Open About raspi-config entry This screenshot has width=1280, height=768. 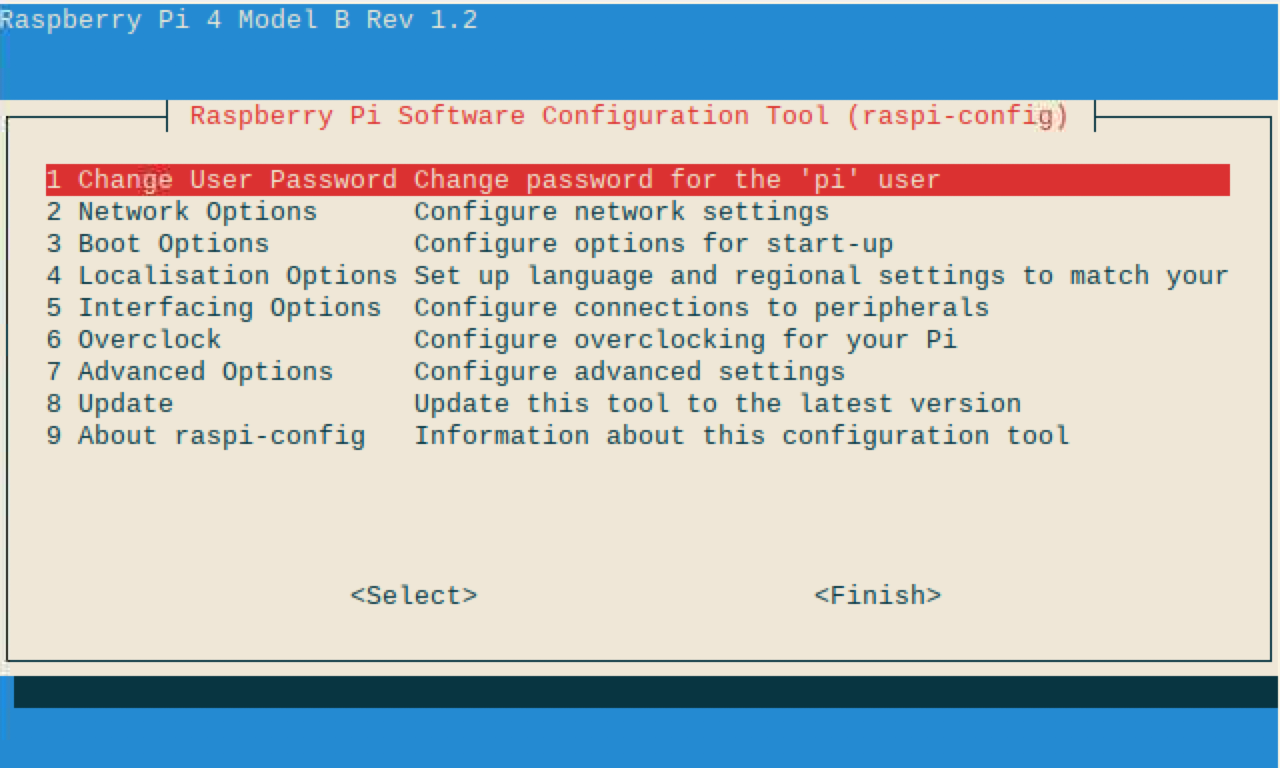(638, 436)
